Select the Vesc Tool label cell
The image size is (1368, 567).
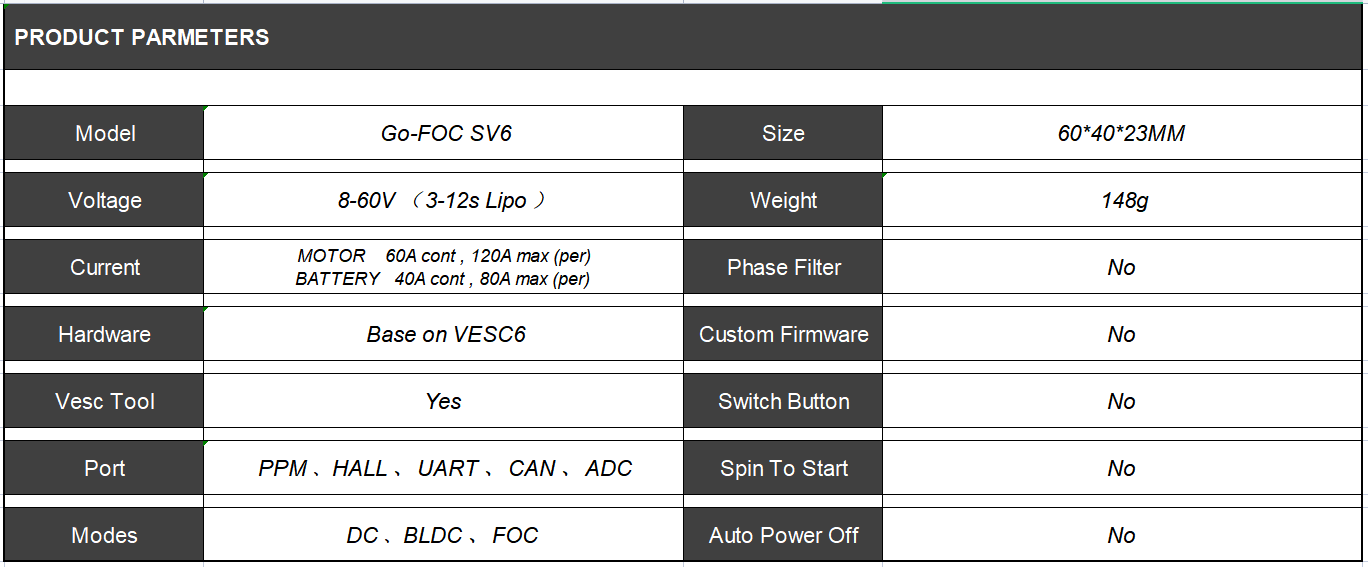click(105, 402)
